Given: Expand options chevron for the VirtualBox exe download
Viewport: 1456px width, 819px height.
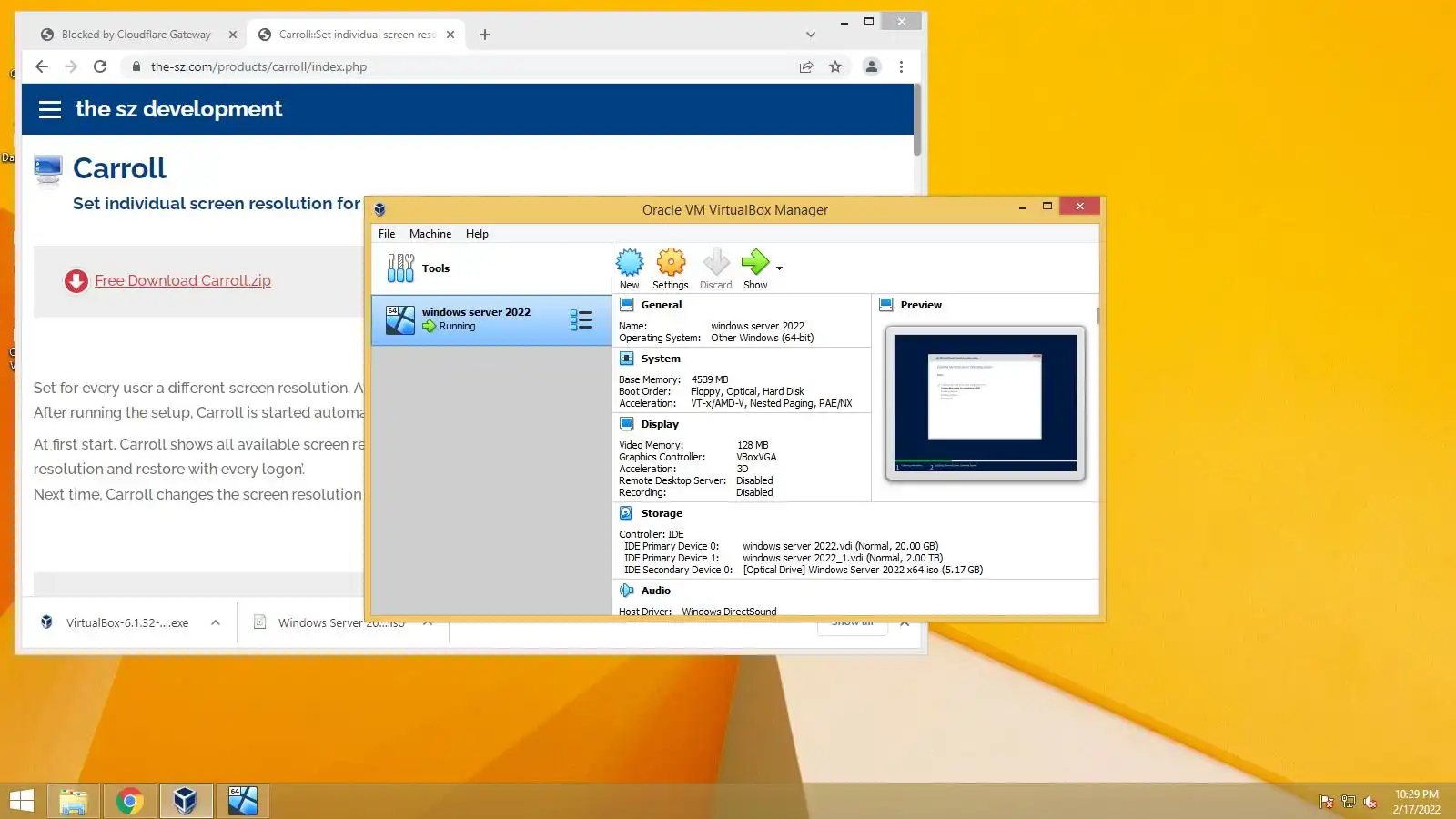Looking at the screenshot, I should [216, 622].
